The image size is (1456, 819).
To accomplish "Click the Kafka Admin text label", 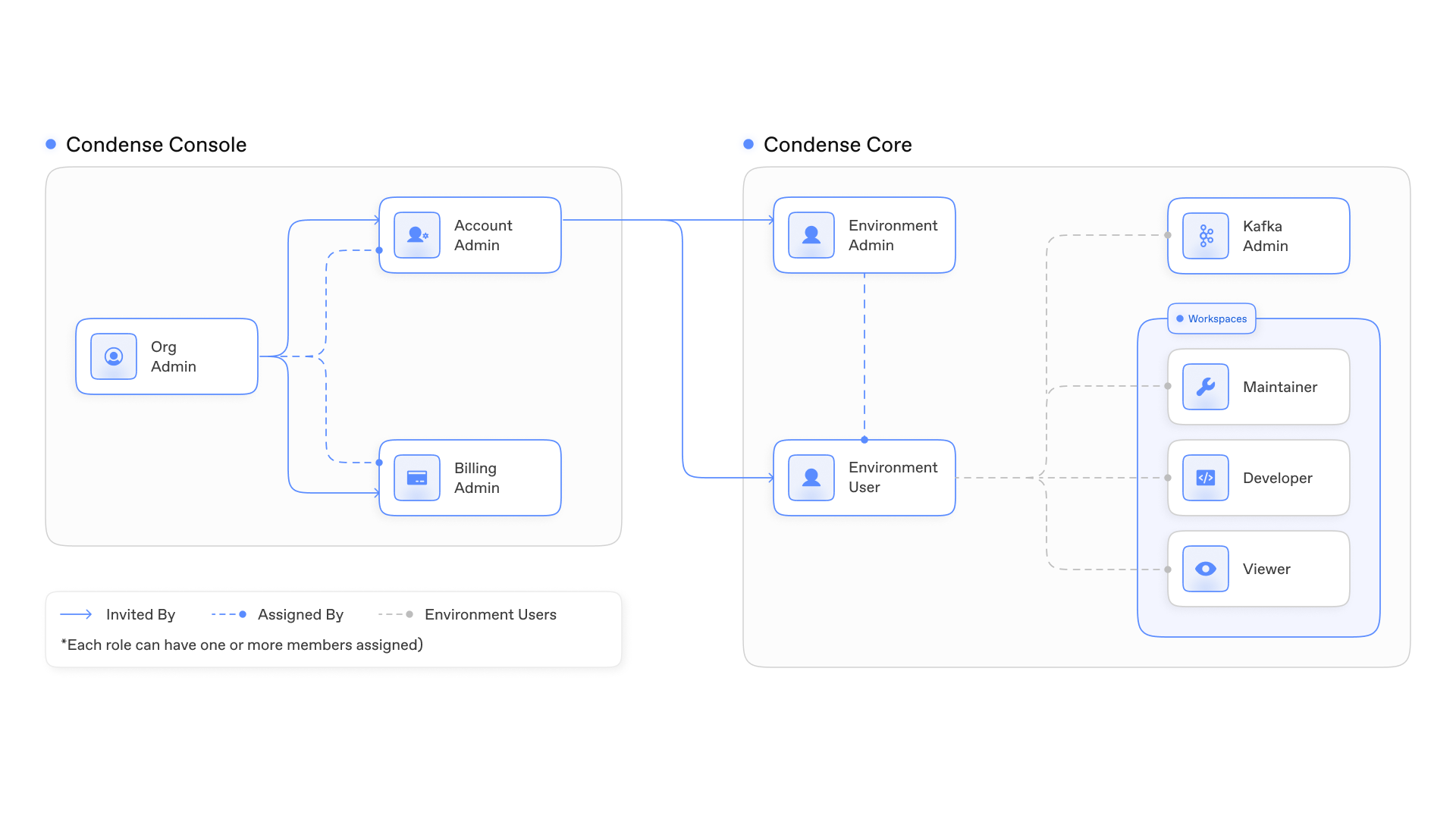I will click(1265, 236).
